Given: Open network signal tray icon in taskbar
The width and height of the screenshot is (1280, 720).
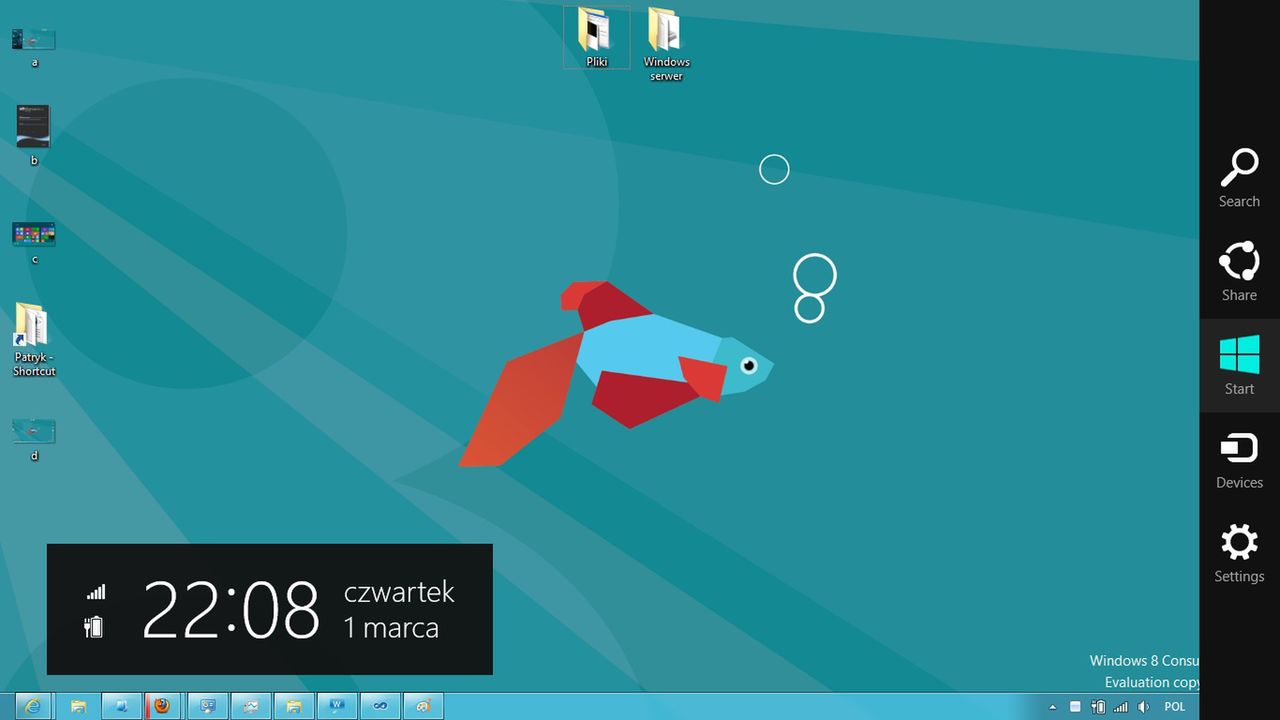Looking at the screenshot, I should tap(1121, 707).
